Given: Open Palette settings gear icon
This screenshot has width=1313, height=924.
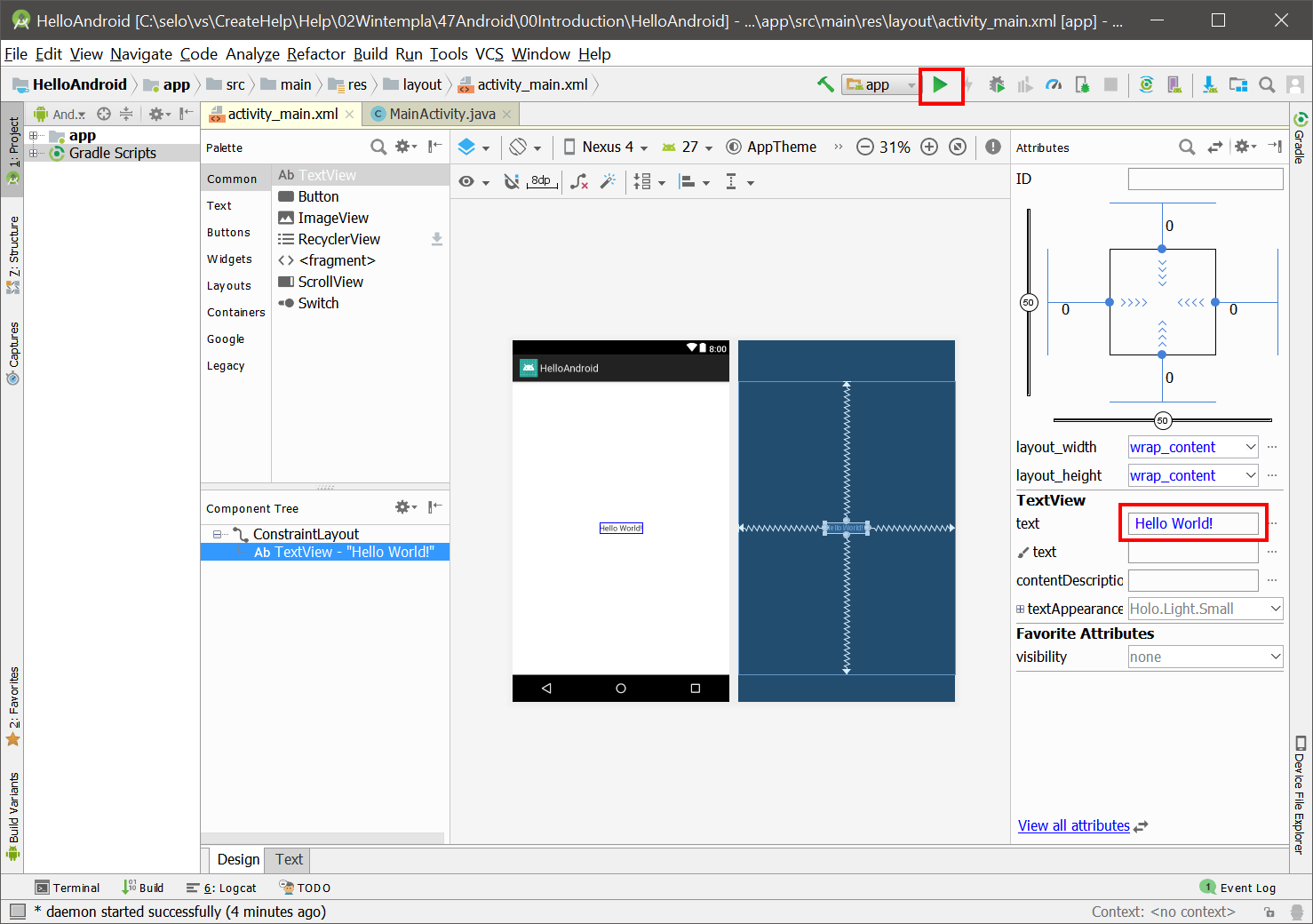Looking at the screenshot, I should [x=405, y=147].
